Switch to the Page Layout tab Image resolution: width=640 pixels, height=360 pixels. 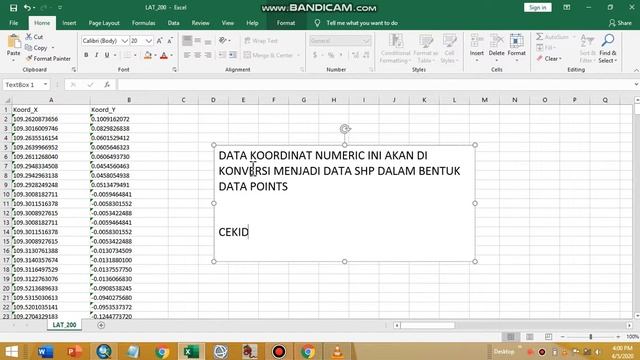click(104, 23)
